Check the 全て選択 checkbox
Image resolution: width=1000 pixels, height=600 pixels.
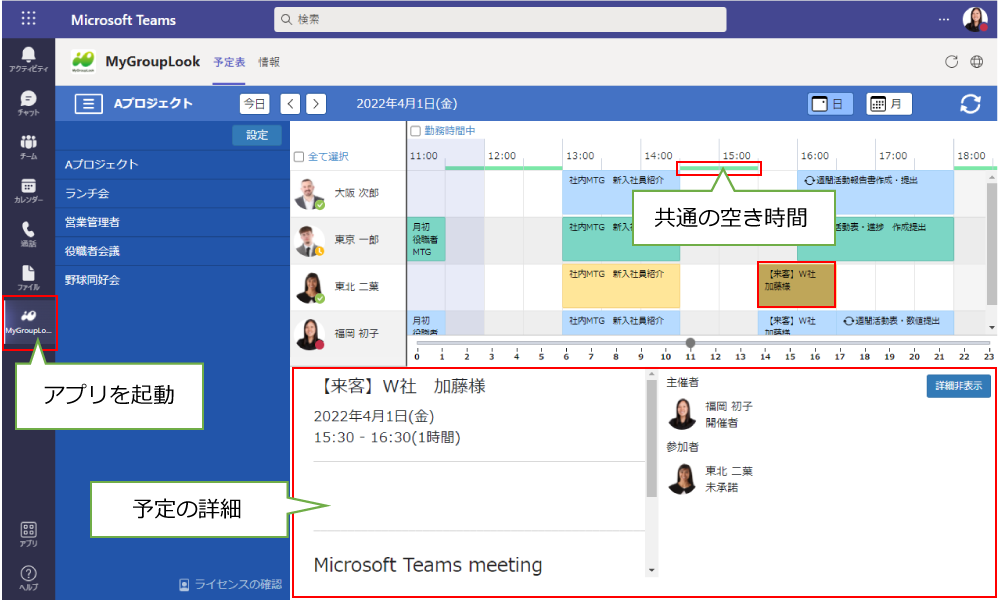pyautogui.click(x=299, y=157)
